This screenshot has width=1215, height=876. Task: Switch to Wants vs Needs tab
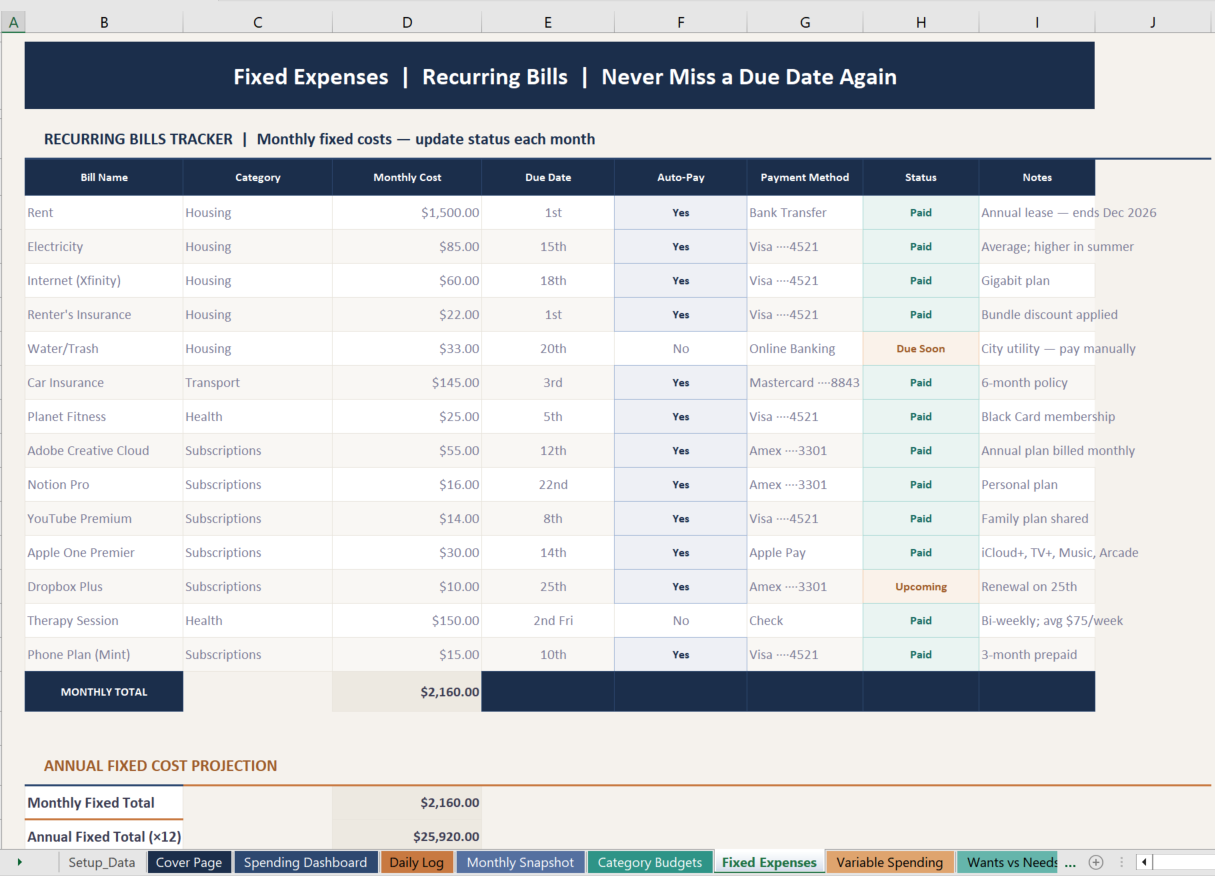[x=1008, y=862]
